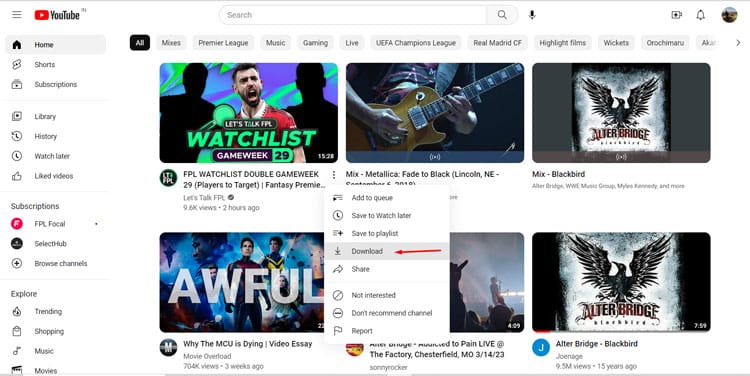Select the Live filter chip

pyautogui.click(x=352, y=43)
